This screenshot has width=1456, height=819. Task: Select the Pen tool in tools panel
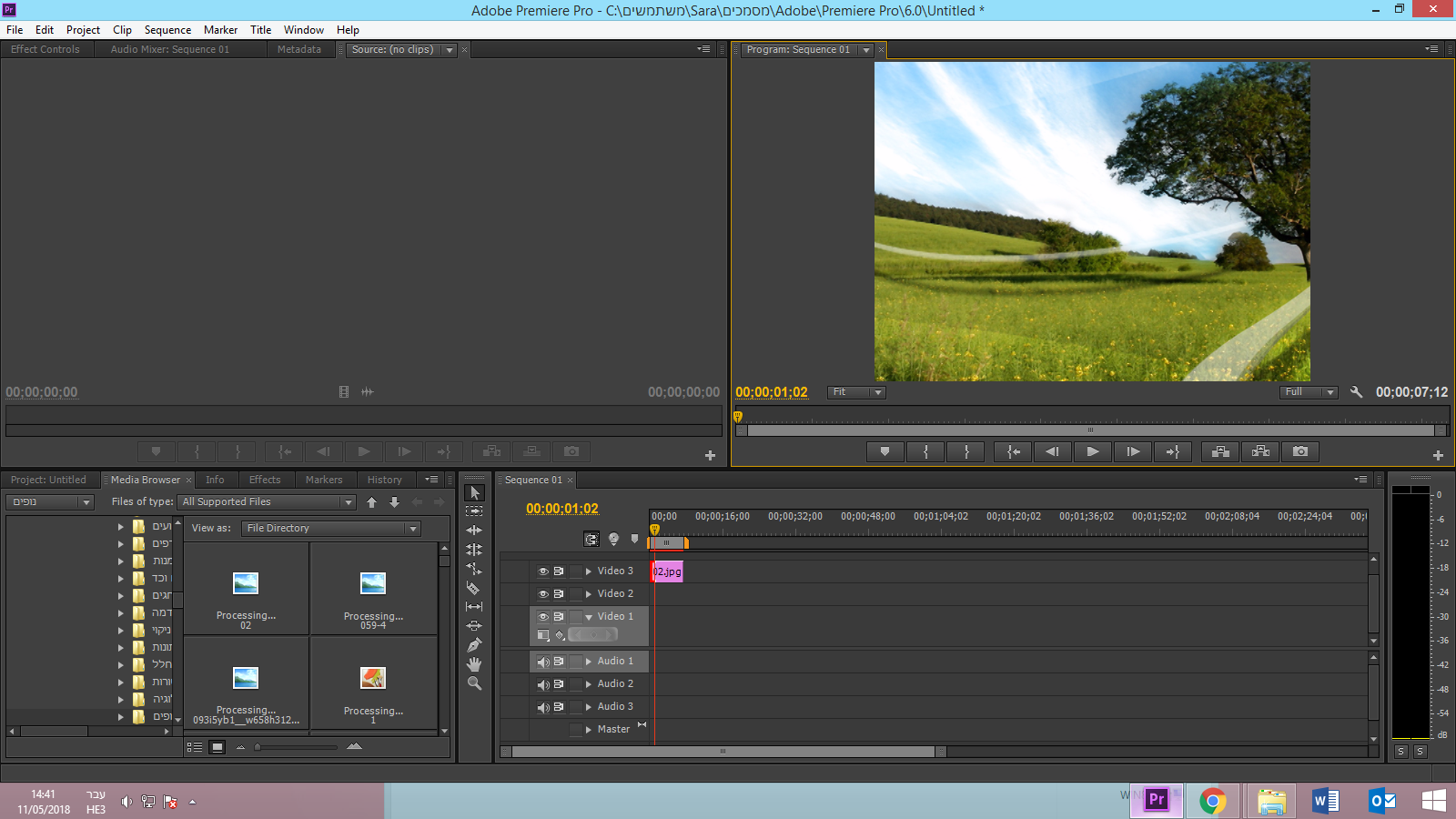click(474, 645)
